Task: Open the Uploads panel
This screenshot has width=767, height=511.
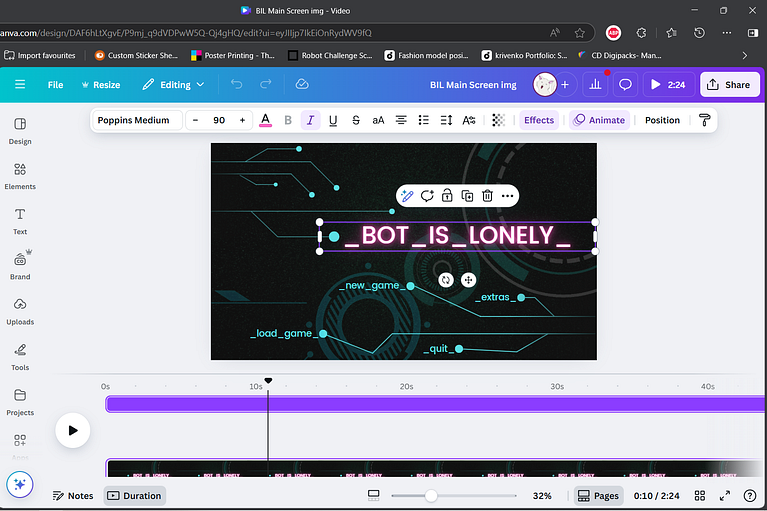Action: pos(20,311)
